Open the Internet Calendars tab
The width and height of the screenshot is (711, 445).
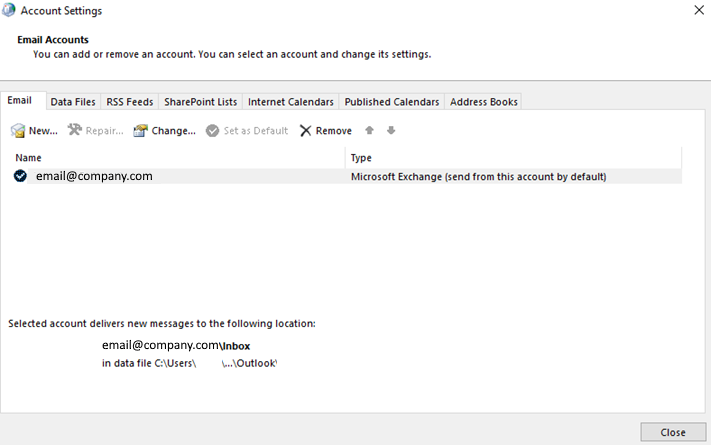pos(291,102)
